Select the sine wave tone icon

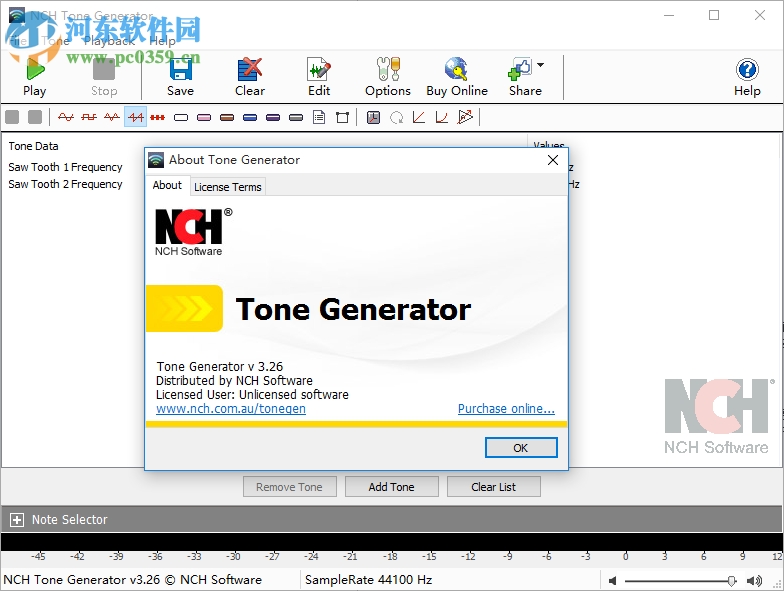point(66,118)
